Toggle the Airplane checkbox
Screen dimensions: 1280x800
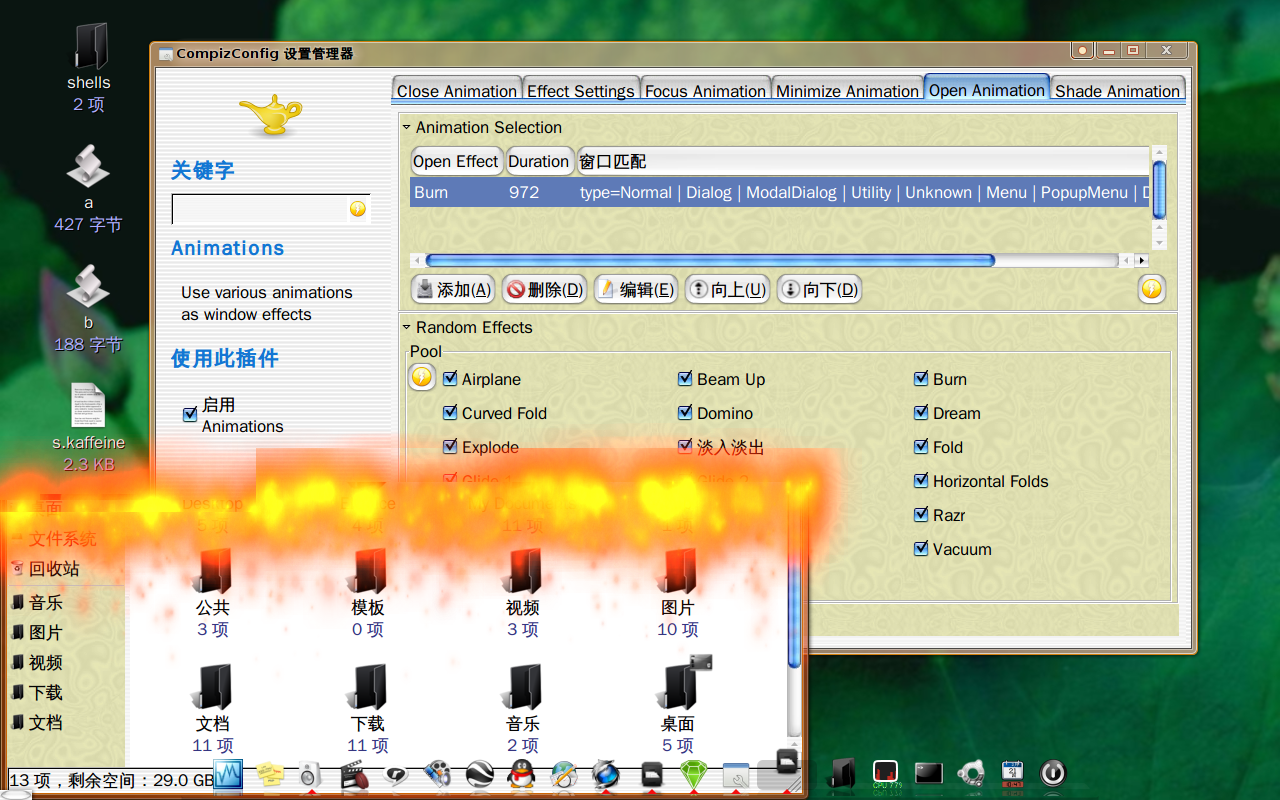pyautogui.click(x=450, y=379)
